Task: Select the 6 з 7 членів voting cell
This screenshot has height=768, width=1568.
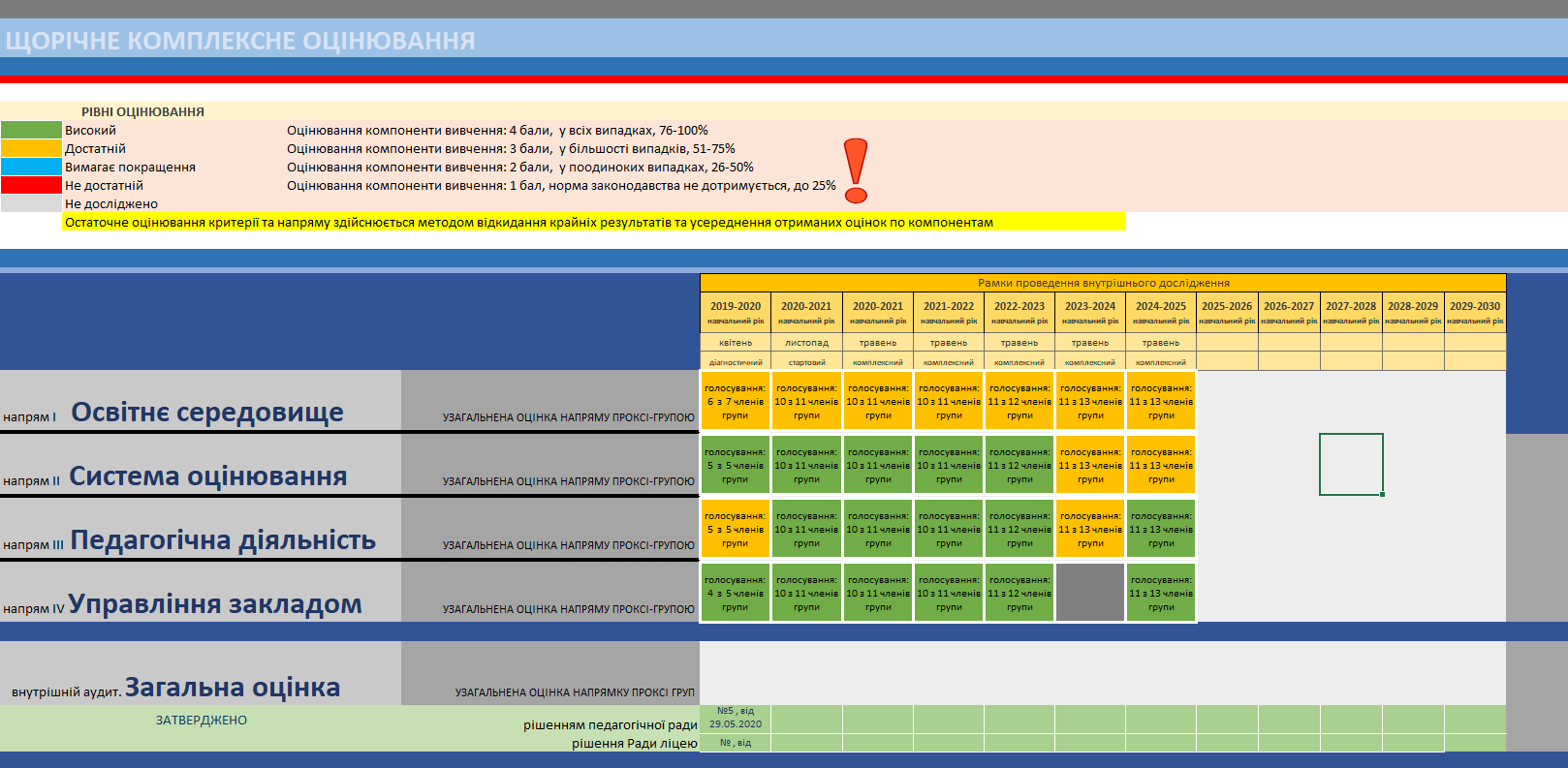Action: click(x=736, y=401)
